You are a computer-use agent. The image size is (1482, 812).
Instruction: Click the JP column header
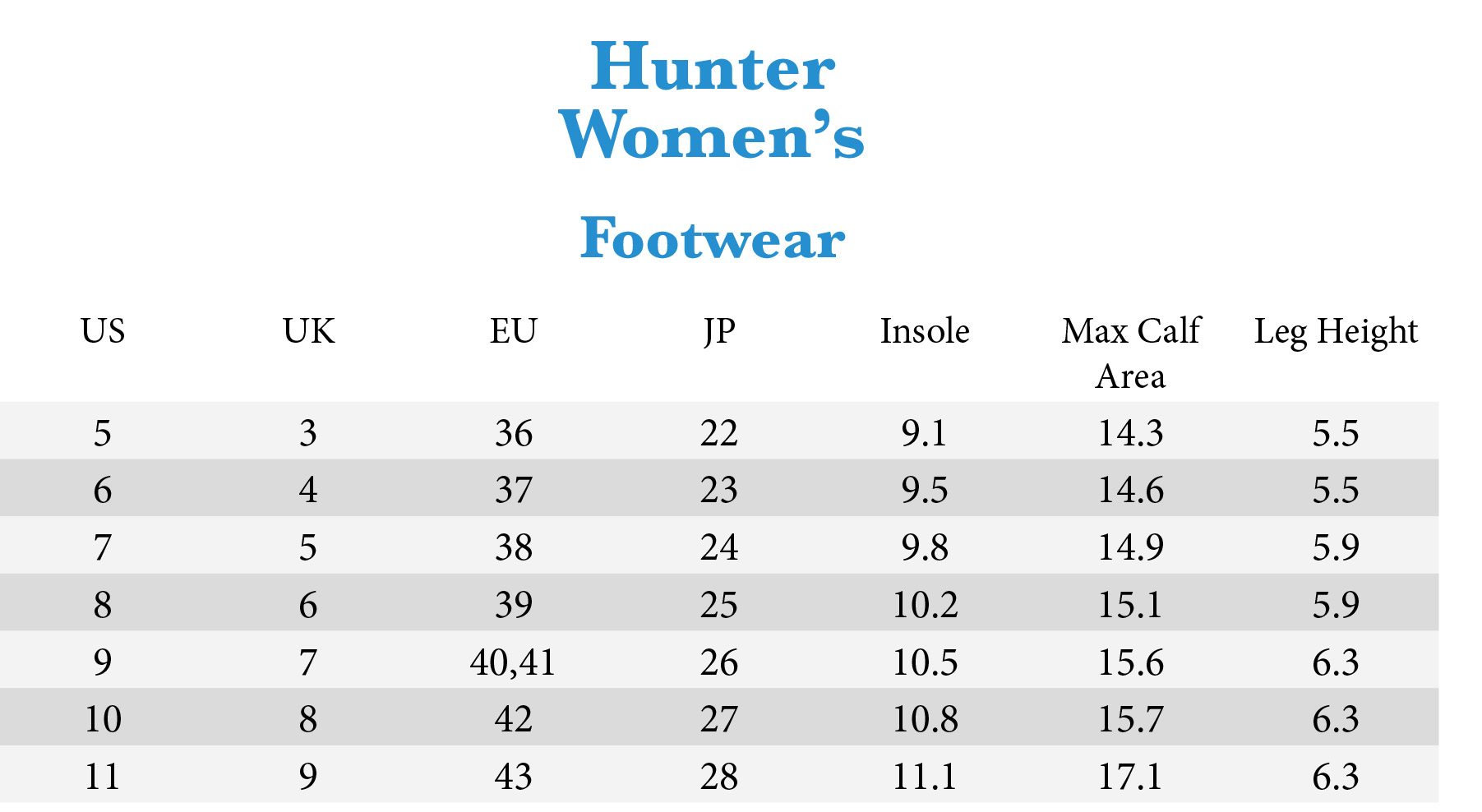(x=719, y=332)
